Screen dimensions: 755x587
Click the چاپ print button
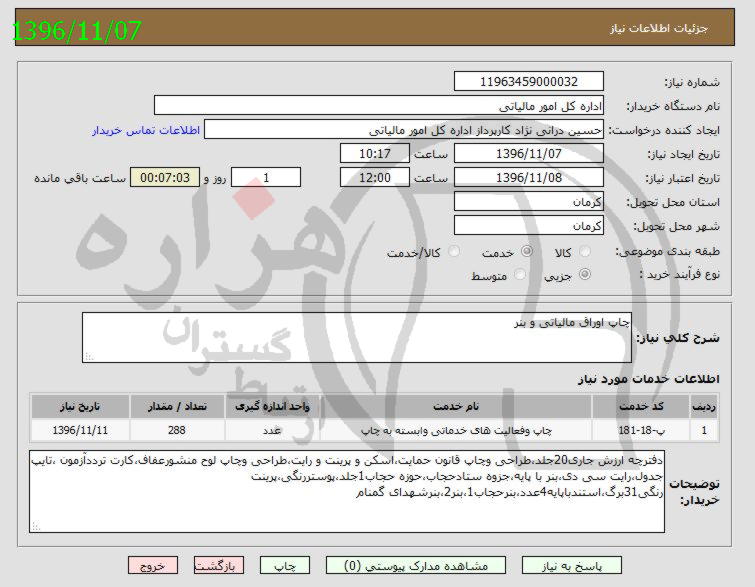point(285,566)
